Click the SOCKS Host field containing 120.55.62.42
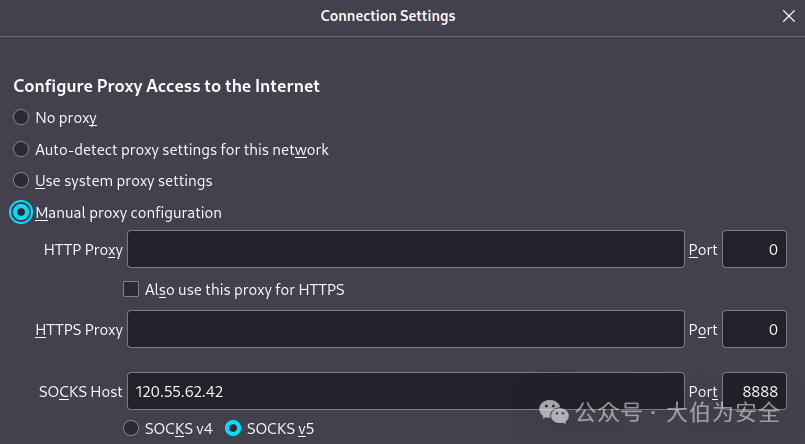Image resolution: width=805 pixels, height=444 pixels. point(405,392)
